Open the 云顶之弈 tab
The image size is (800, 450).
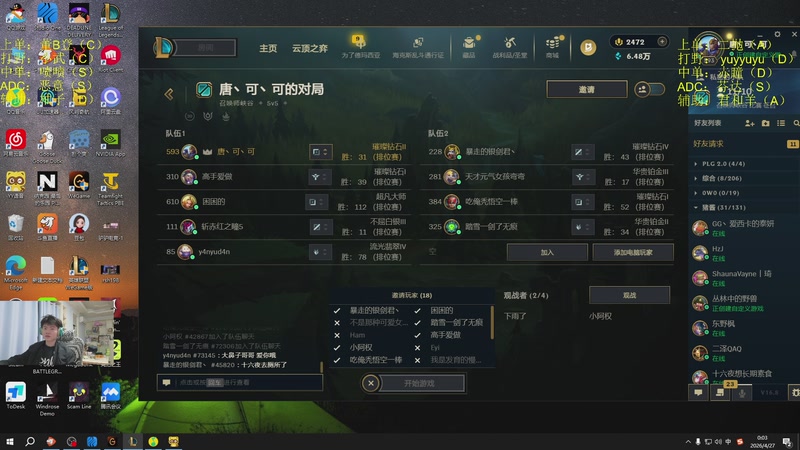tap(310, 48)
